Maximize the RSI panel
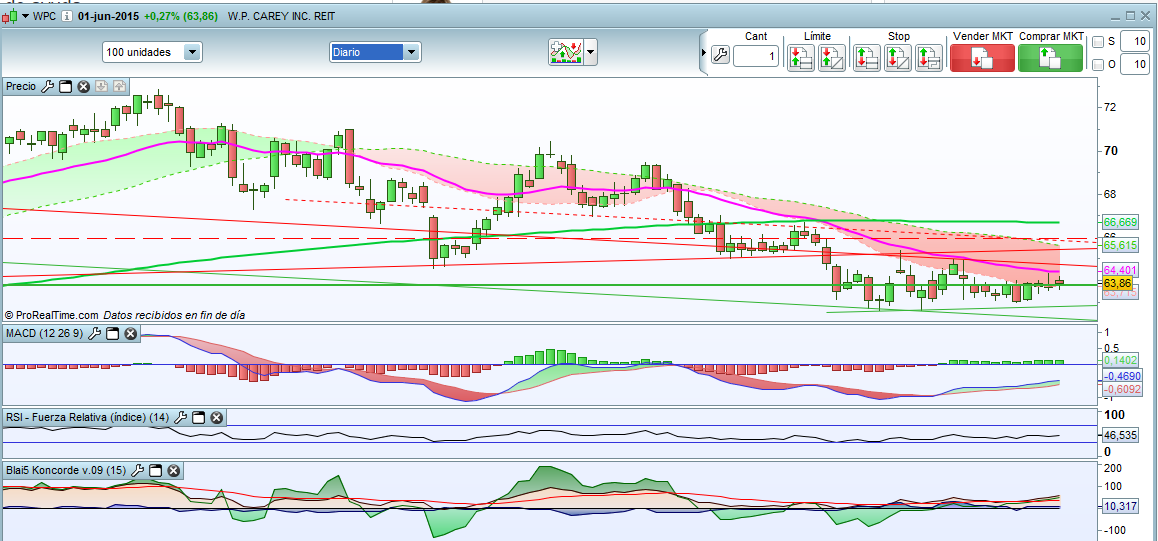 coord(199,417)
